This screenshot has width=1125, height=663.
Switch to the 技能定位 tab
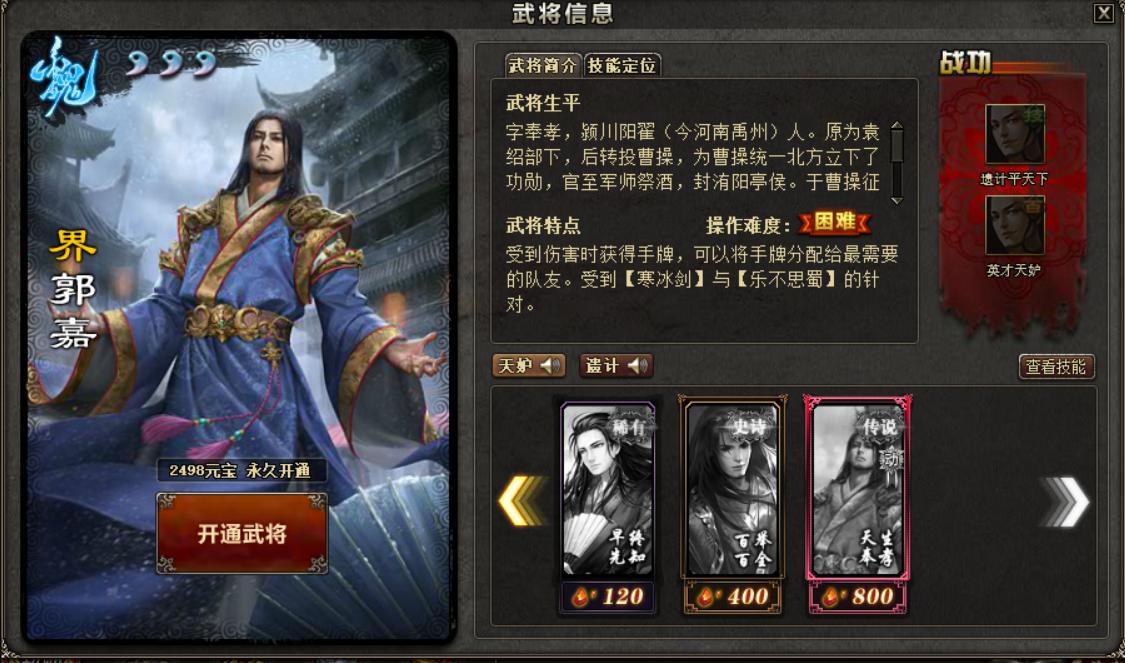pos(622,66)
